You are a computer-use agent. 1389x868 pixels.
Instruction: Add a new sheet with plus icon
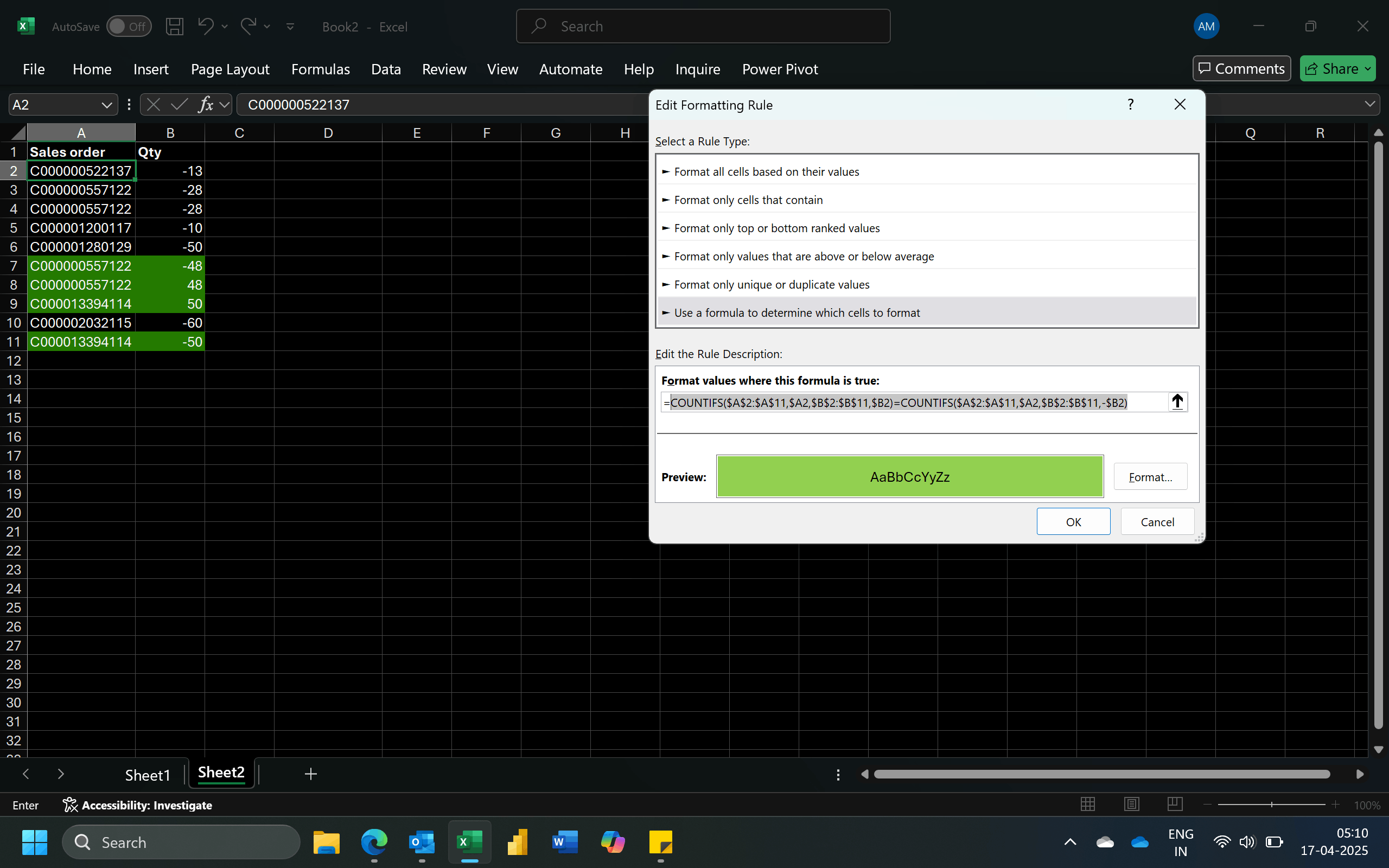(x=310, y=774)
